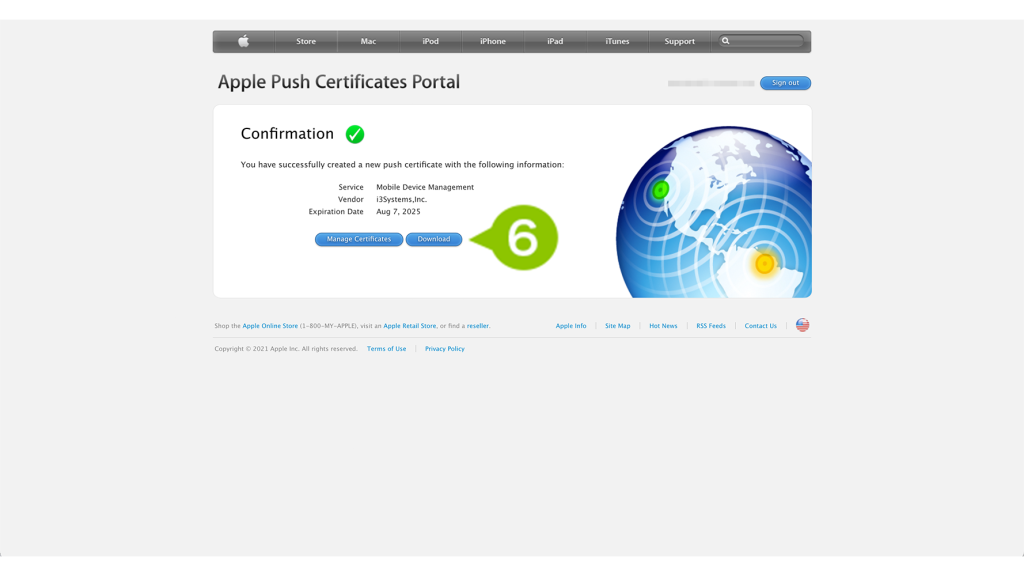Go to the iPod section
This screenshot has width=1024, height=576.
430,41
